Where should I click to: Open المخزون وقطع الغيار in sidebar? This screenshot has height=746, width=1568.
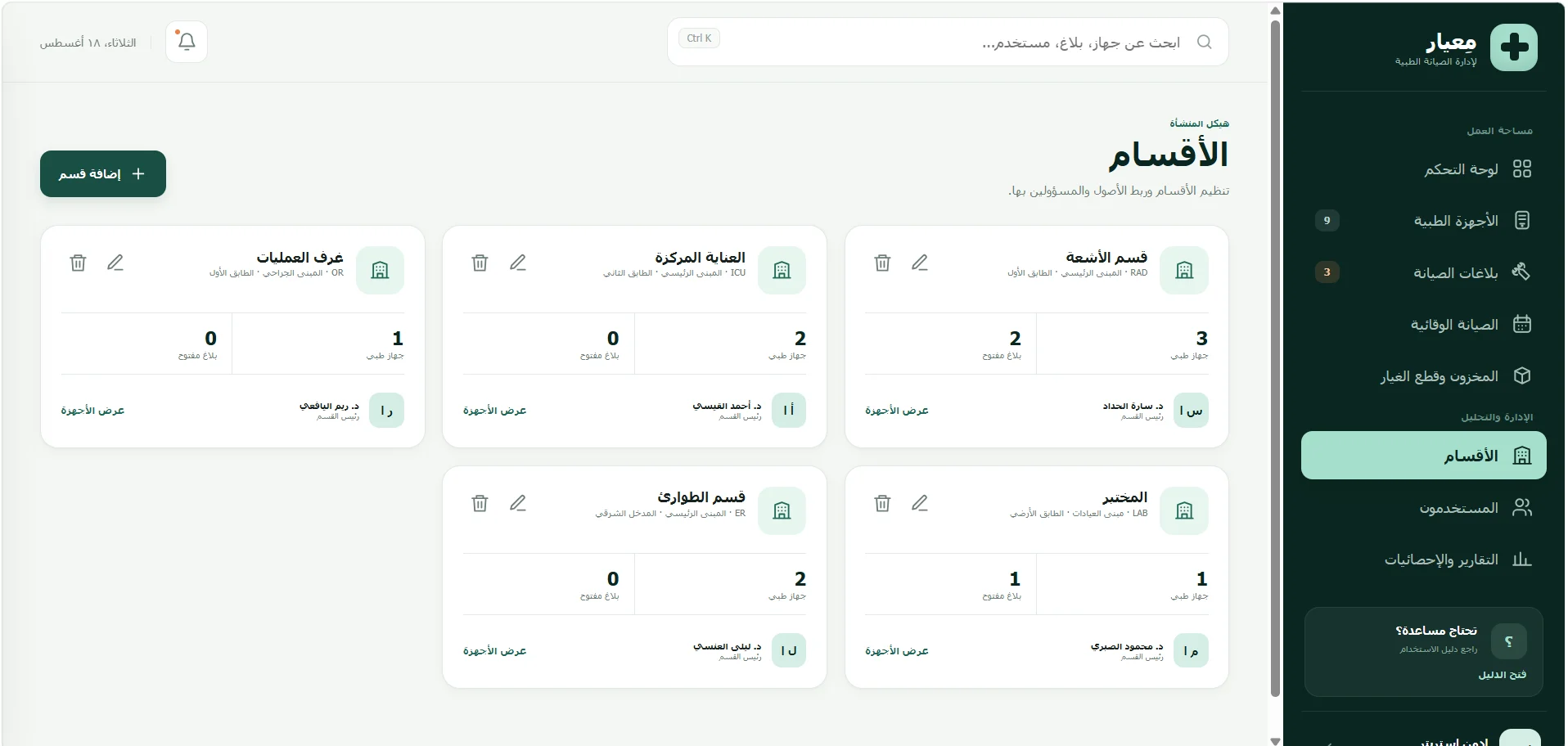(x=1424, y=375)
